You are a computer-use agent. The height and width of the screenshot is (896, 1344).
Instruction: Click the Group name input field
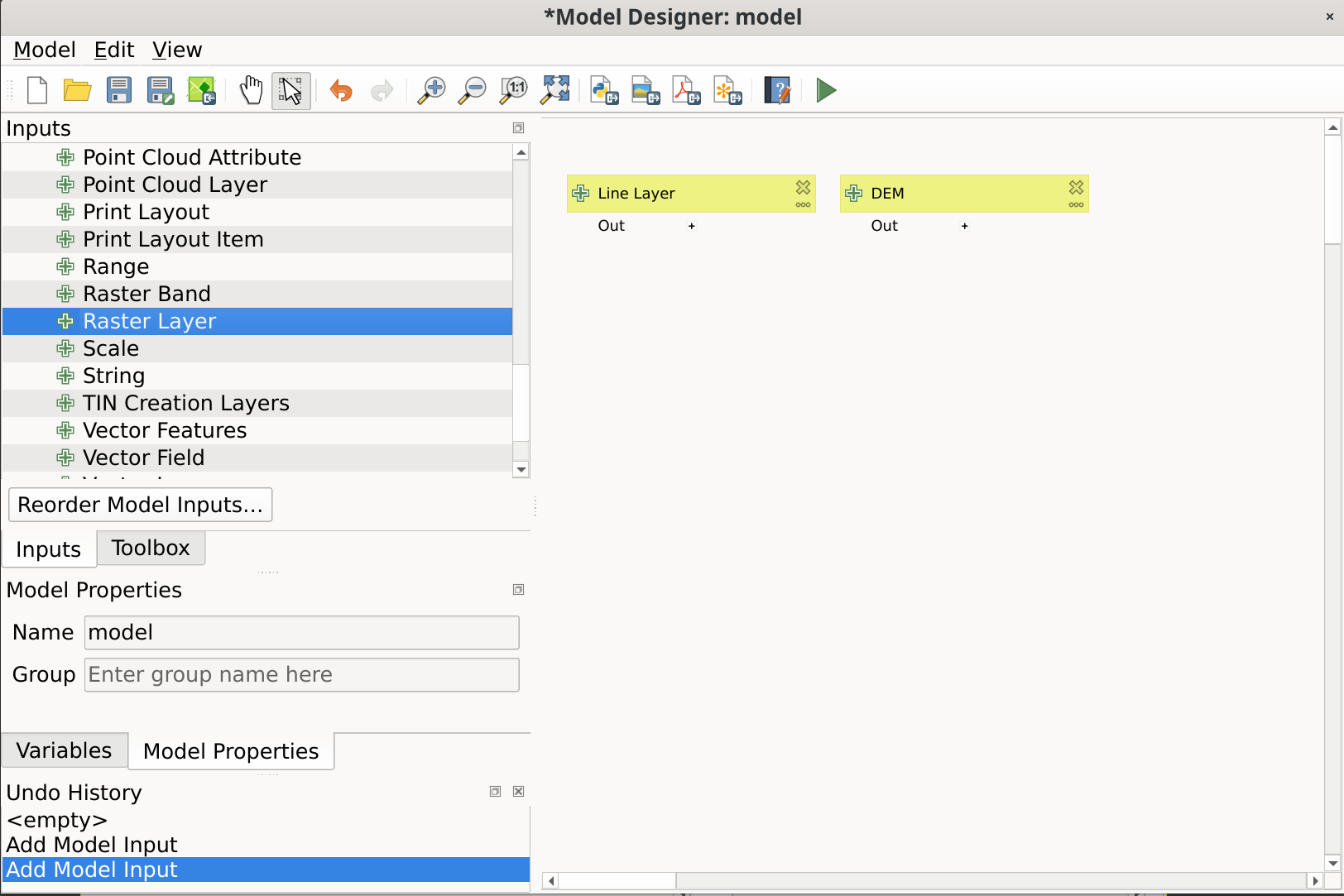(x=301, y=675)
